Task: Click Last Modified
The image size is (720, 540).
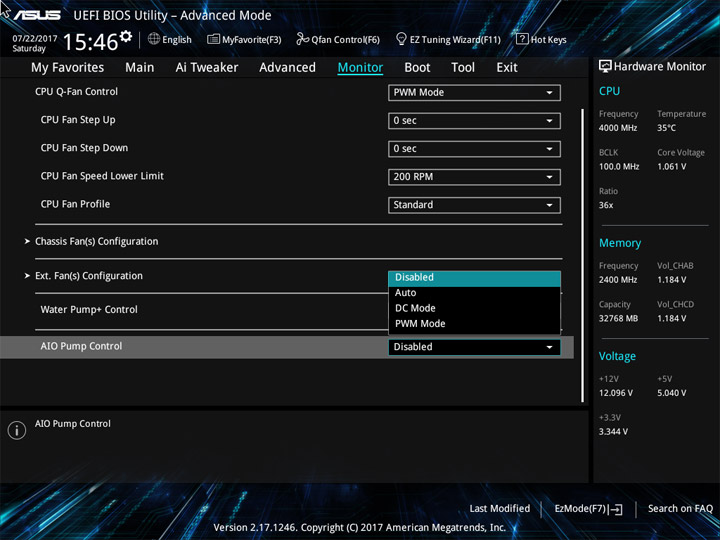Action: tap(500, 509)
